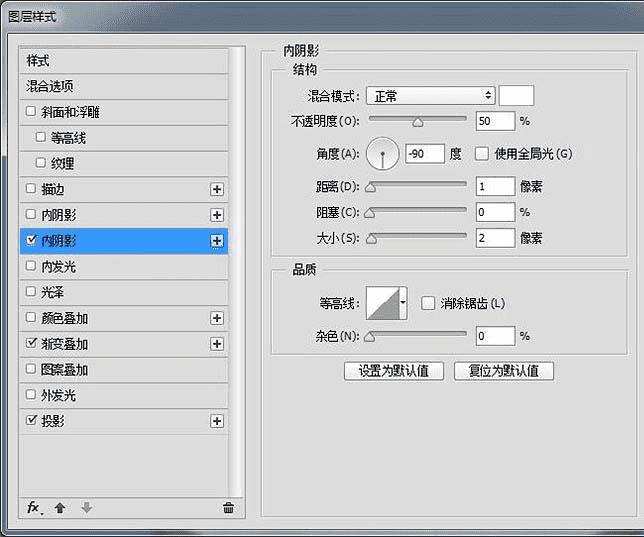Click plus icon on highlighted 内阴影 row
This screenshot has height=537, width=644.
tap(217, 241)
